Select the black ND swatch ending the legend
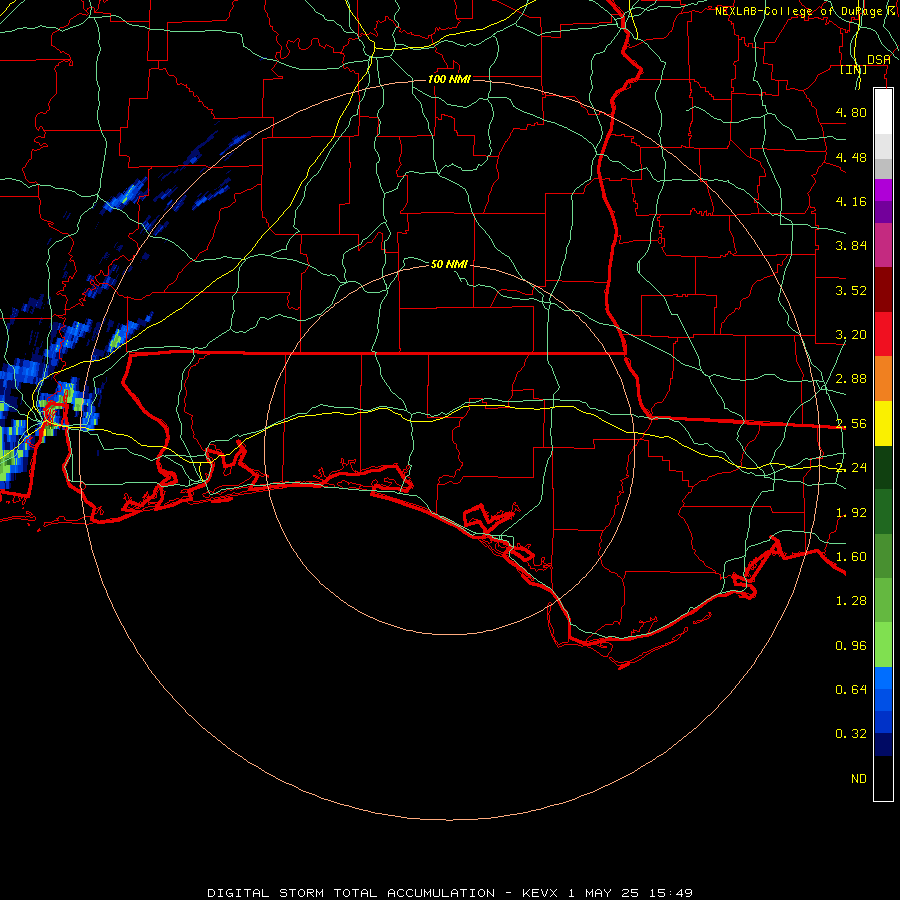 coord(883,778)
